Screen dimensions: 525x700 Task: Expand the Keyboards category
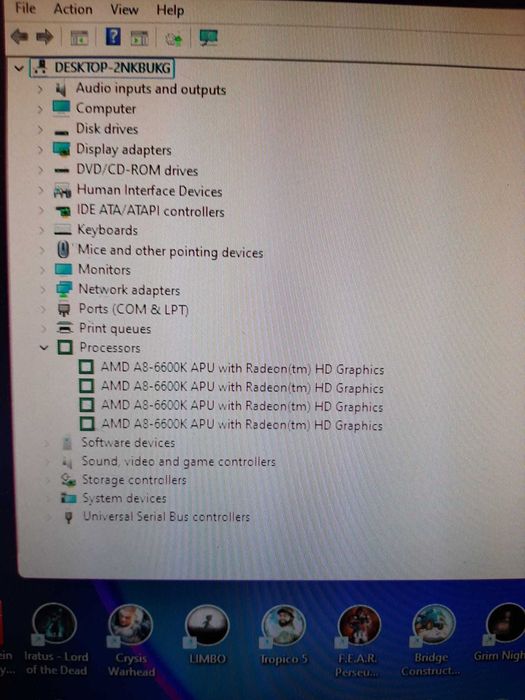42,230
